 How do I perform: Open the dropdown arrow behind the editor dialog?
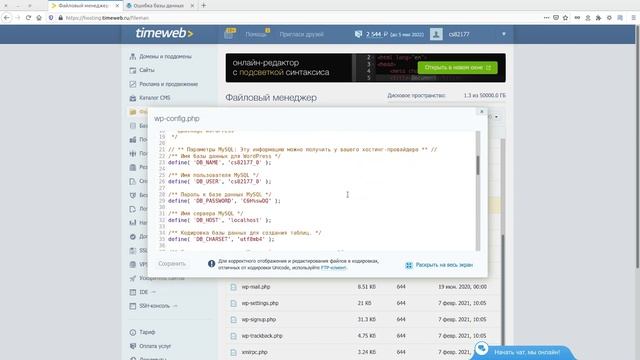click(496, 117)
